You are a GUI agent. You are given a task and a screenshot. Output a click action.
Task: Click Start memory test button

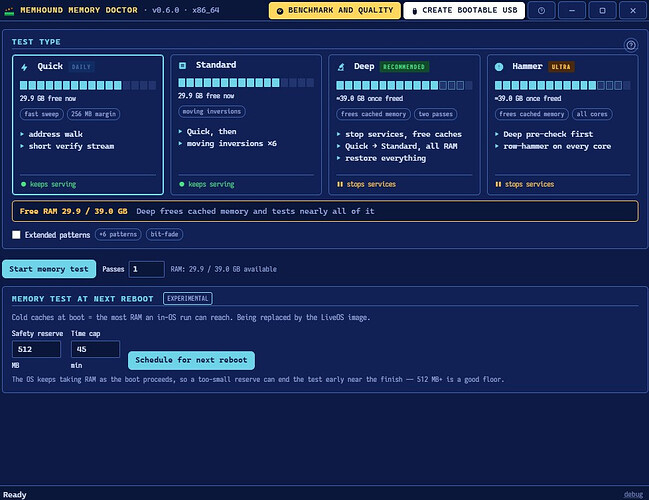(x=49, y=269)
